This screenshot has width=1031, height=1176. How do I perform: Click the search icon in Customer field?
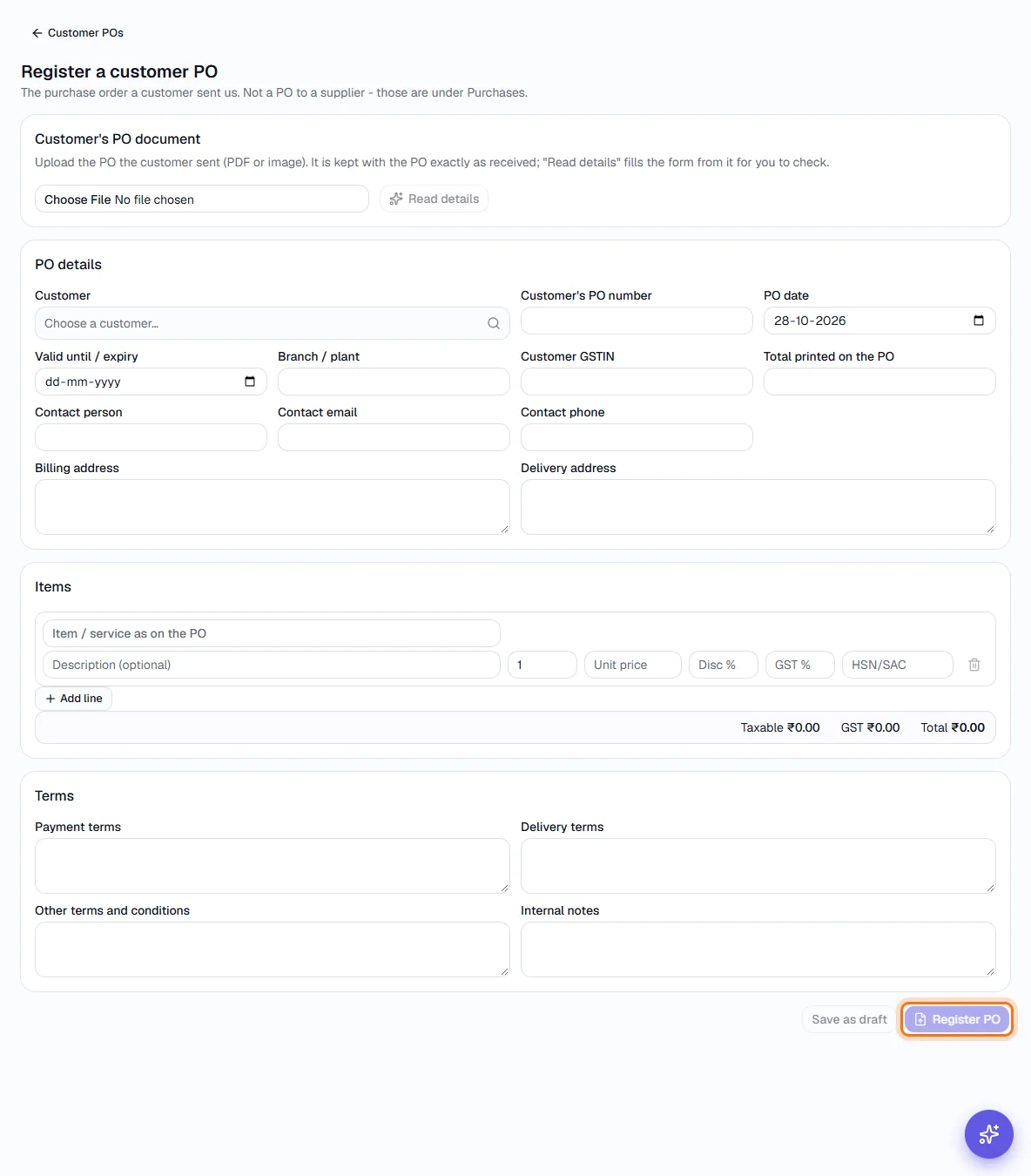point(494,323)
